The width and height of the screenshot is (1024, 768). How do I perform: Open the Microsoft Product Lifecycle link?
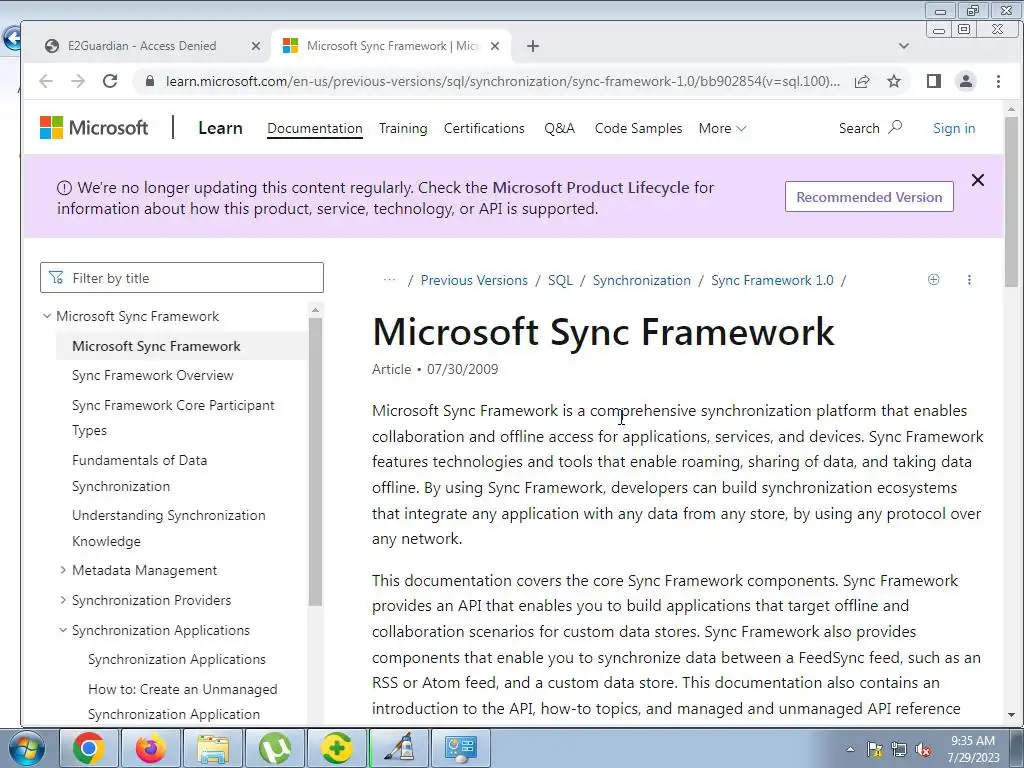tap(590, 187)
